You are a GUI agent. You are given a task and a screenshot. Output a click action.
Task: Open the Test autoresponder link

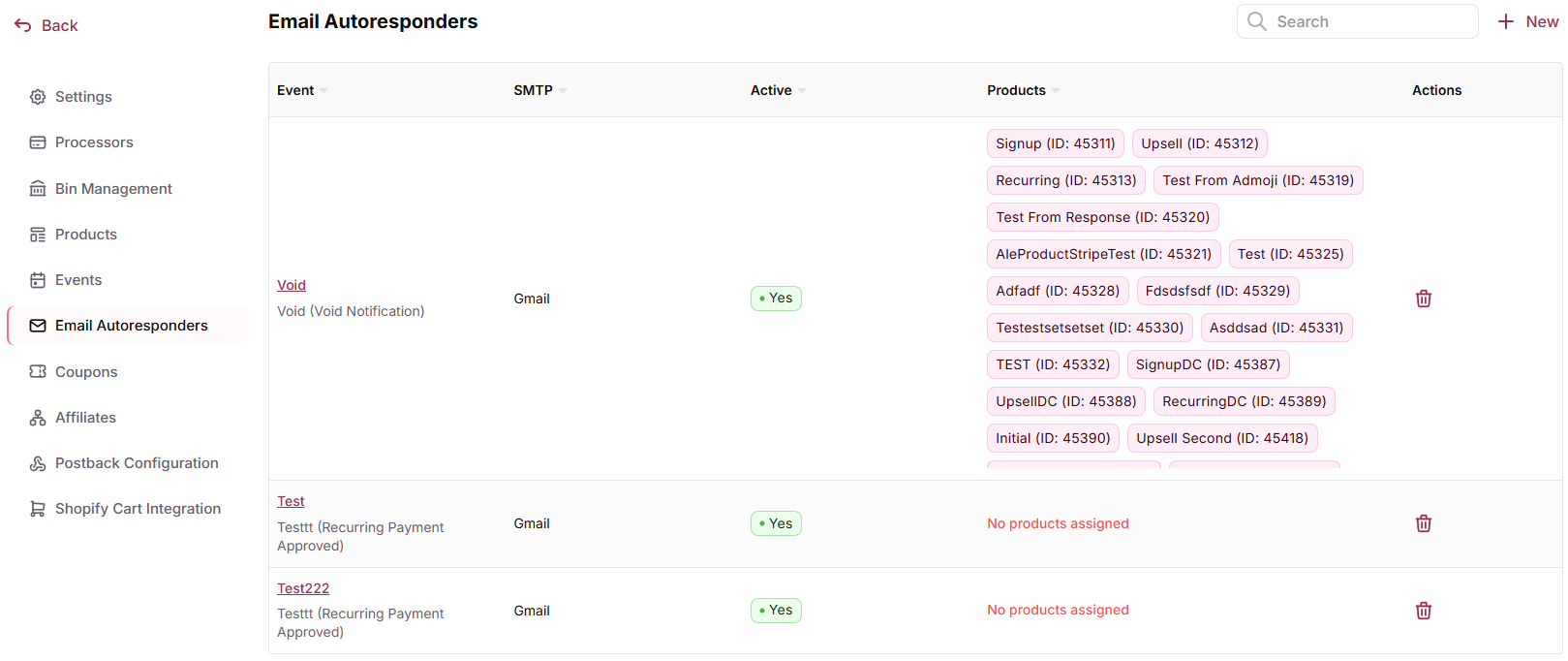tap(291, 501)
